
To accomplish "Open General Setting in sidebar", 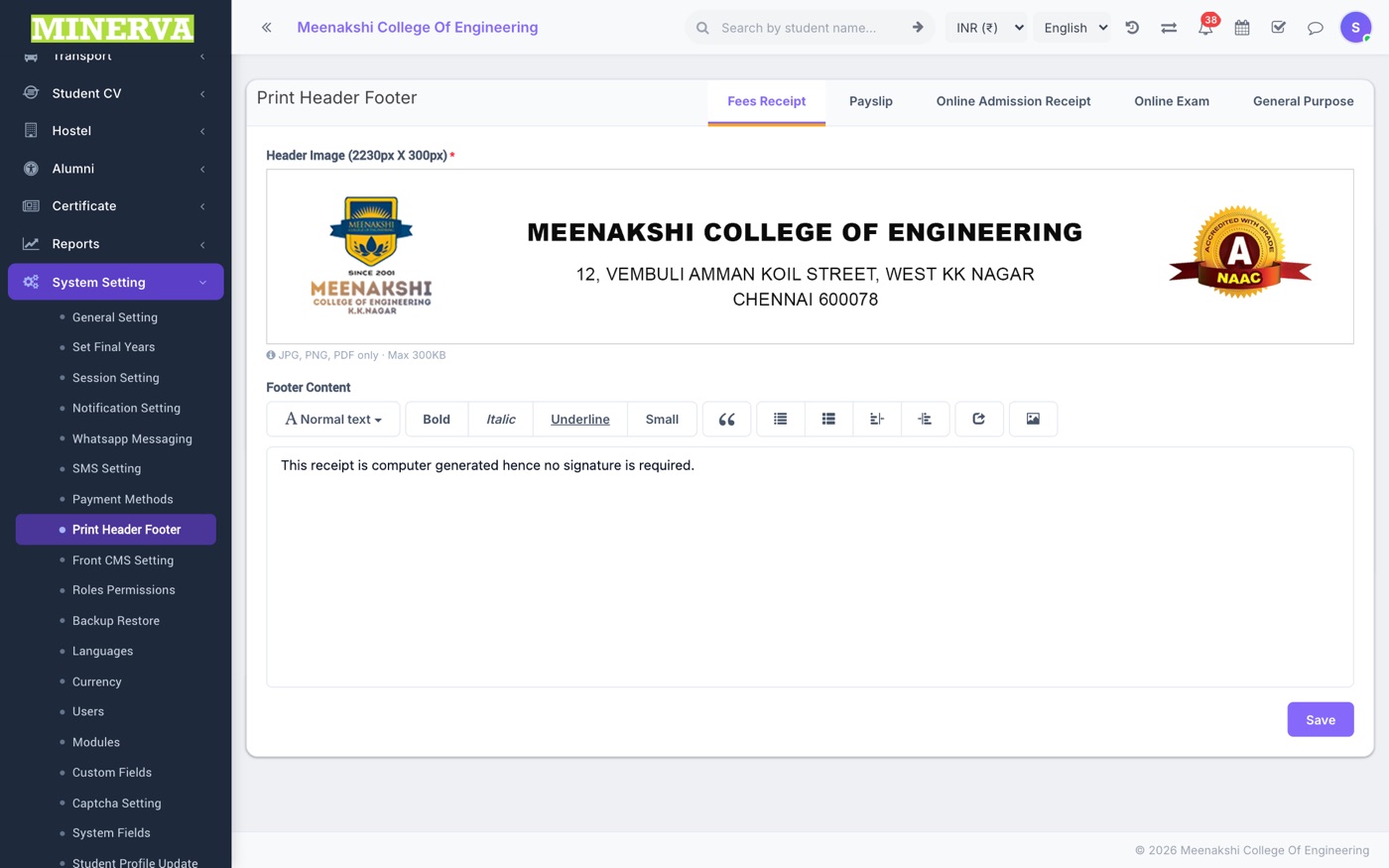I will 115,317.
